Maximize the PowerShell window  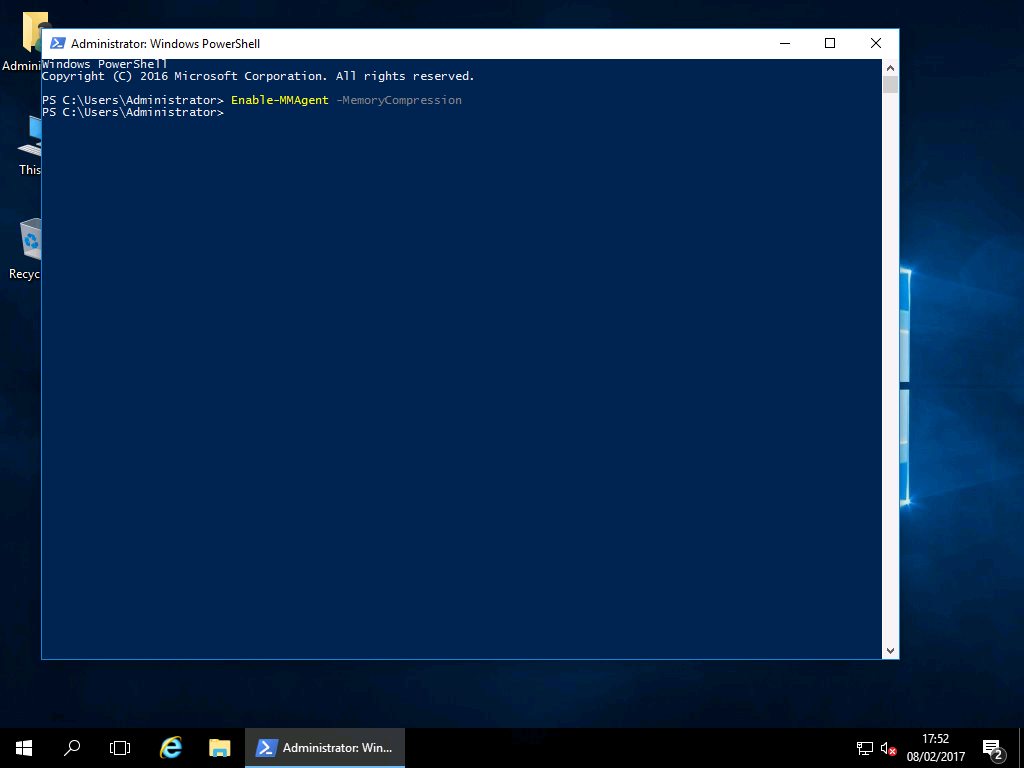pos(830,43)
